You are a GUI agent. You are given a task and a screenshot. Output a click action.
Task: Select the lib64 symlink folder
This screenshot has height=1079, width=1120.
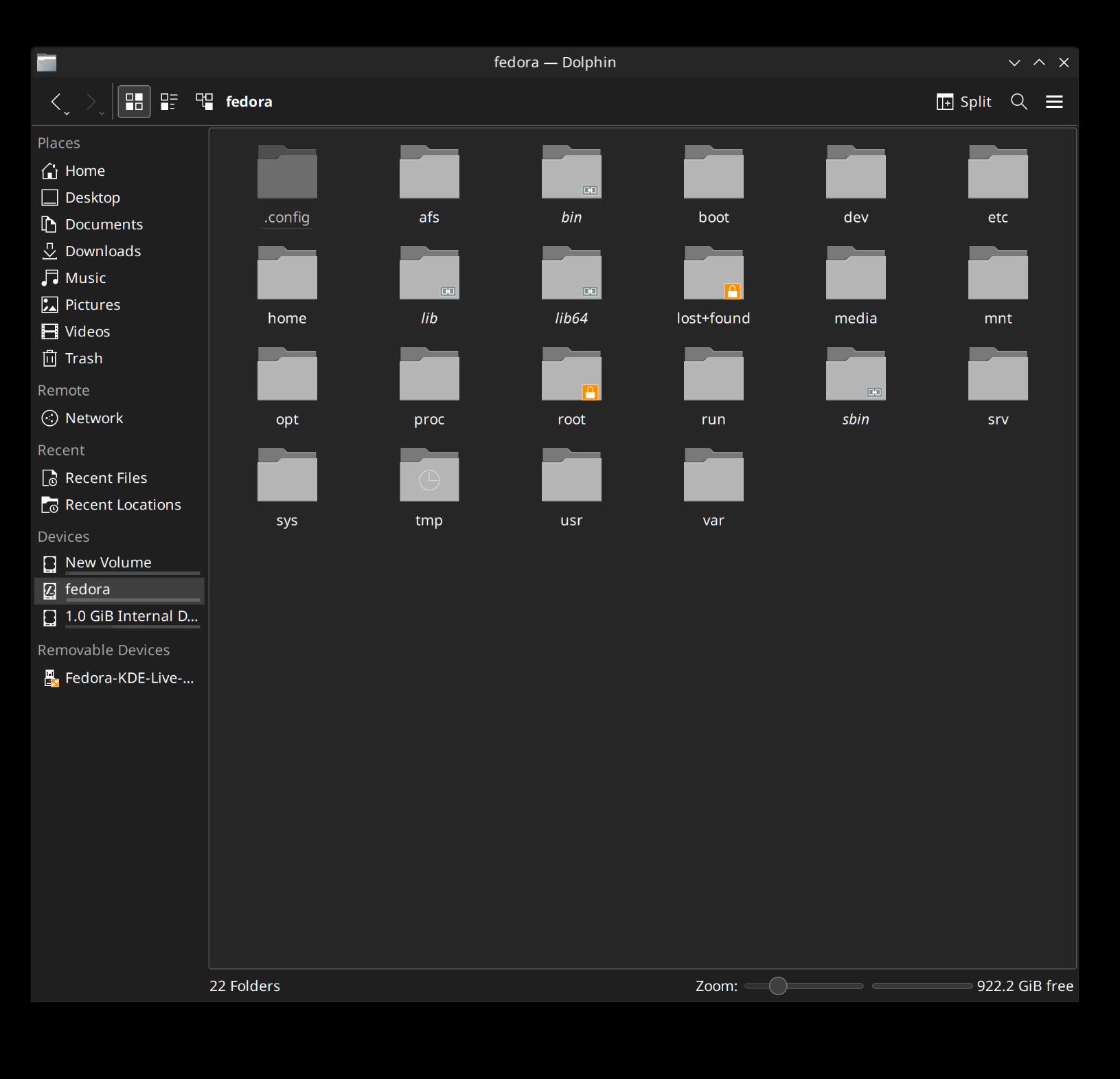(571, 286)
